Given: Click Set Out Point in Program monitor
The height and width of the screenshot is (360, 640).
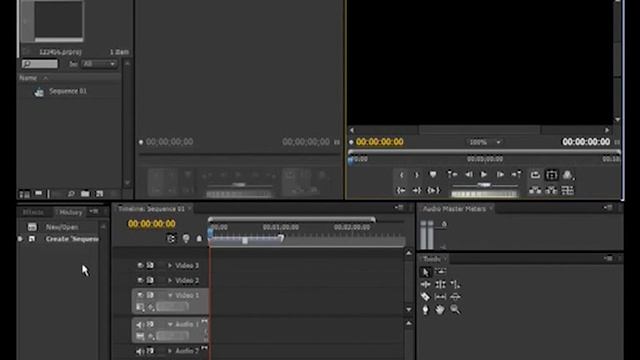Looking at the screenshot, I should tap(417, 175).
